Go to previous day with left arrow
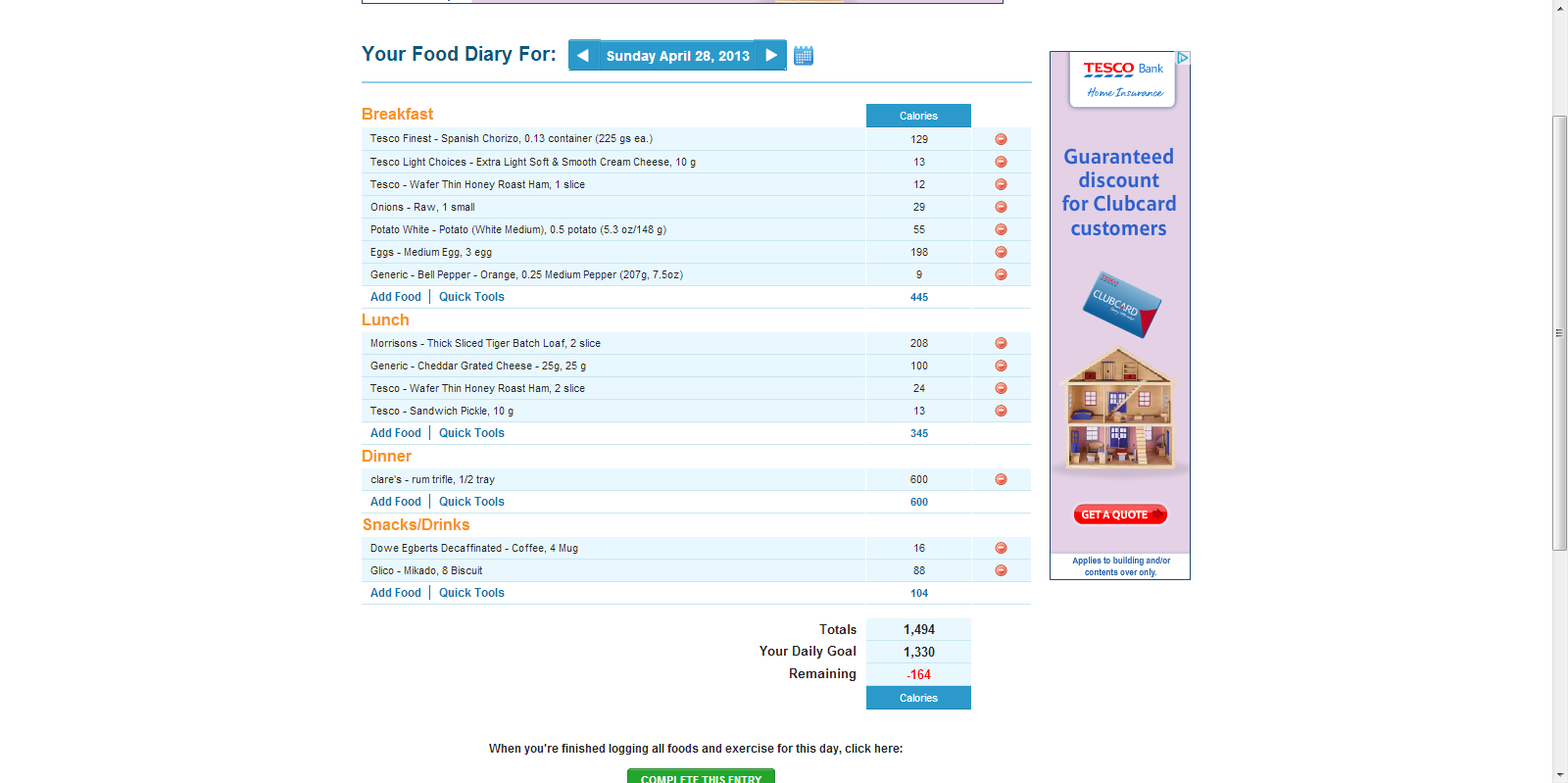Viewport: 1568px width, 783px height. 583,55
